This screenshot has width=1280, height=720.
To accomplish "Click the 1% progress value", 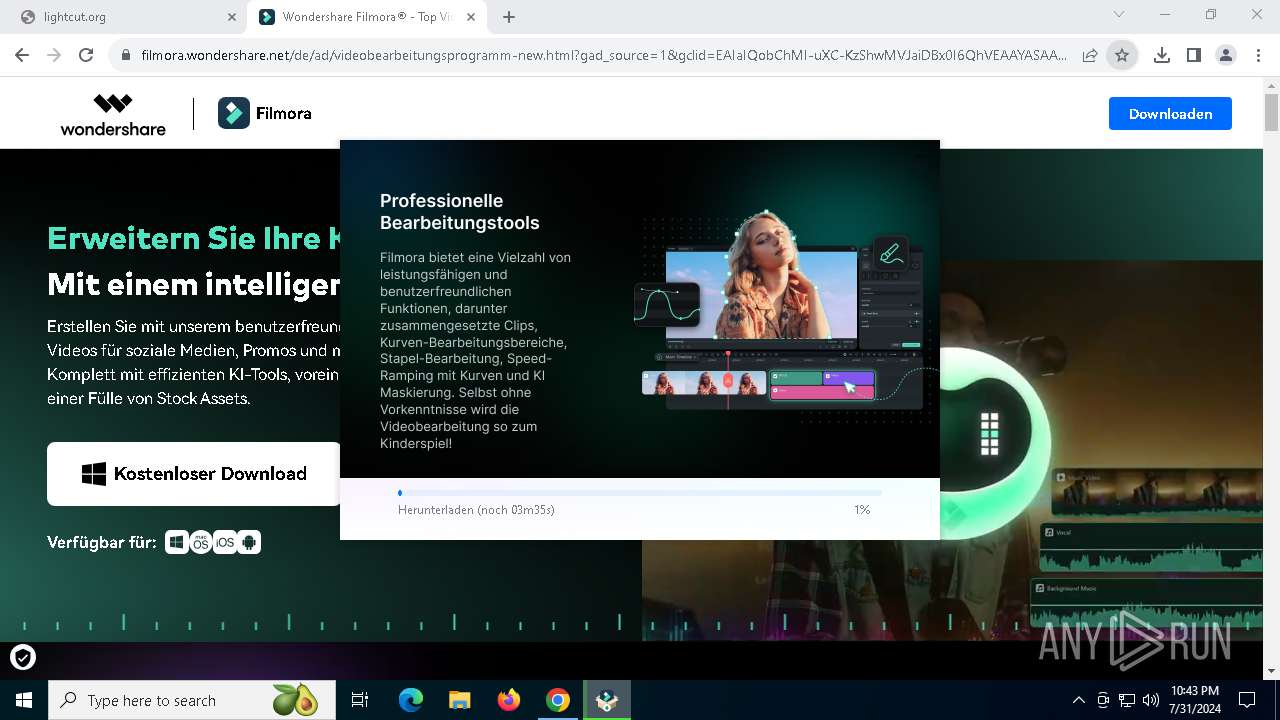I will tap(862, 510).
